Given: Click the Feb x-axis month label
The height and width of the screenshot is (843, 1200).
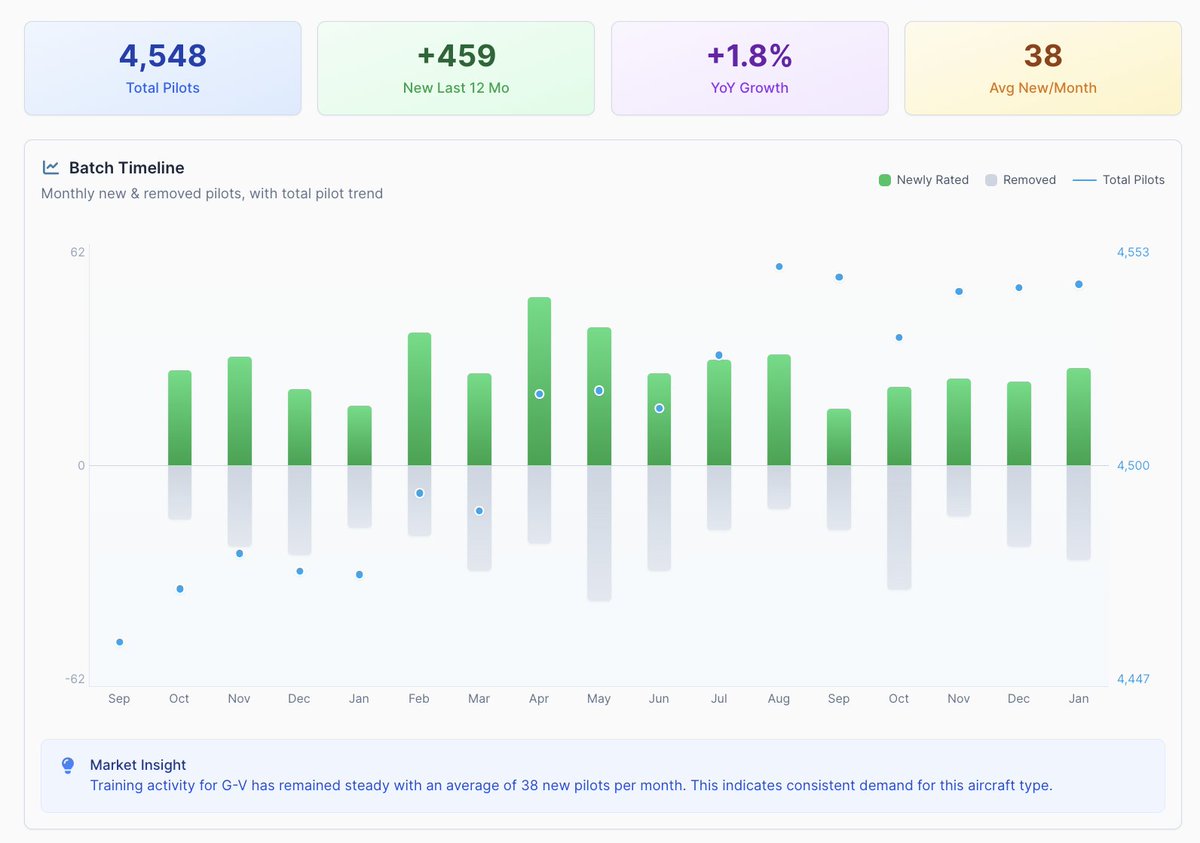Looking at the screenshot, I should click(419, 699).
